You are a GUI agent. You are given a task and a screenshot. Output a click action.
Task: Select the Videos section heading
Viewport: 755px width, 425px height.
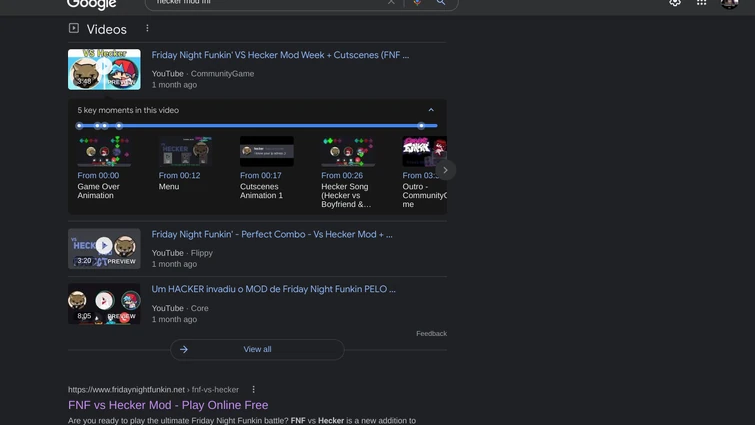pyautogui.click(x=106, y=29)
